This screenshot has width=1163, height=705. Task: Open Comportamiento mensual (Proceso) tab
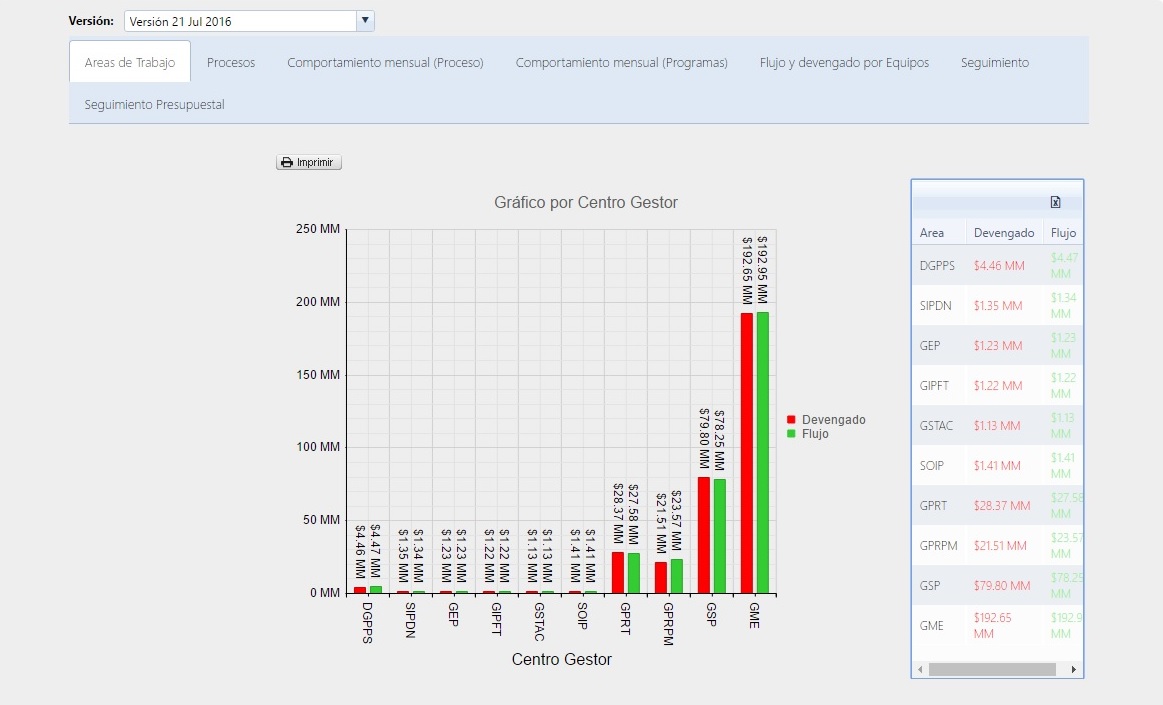(x=385, y=62)
